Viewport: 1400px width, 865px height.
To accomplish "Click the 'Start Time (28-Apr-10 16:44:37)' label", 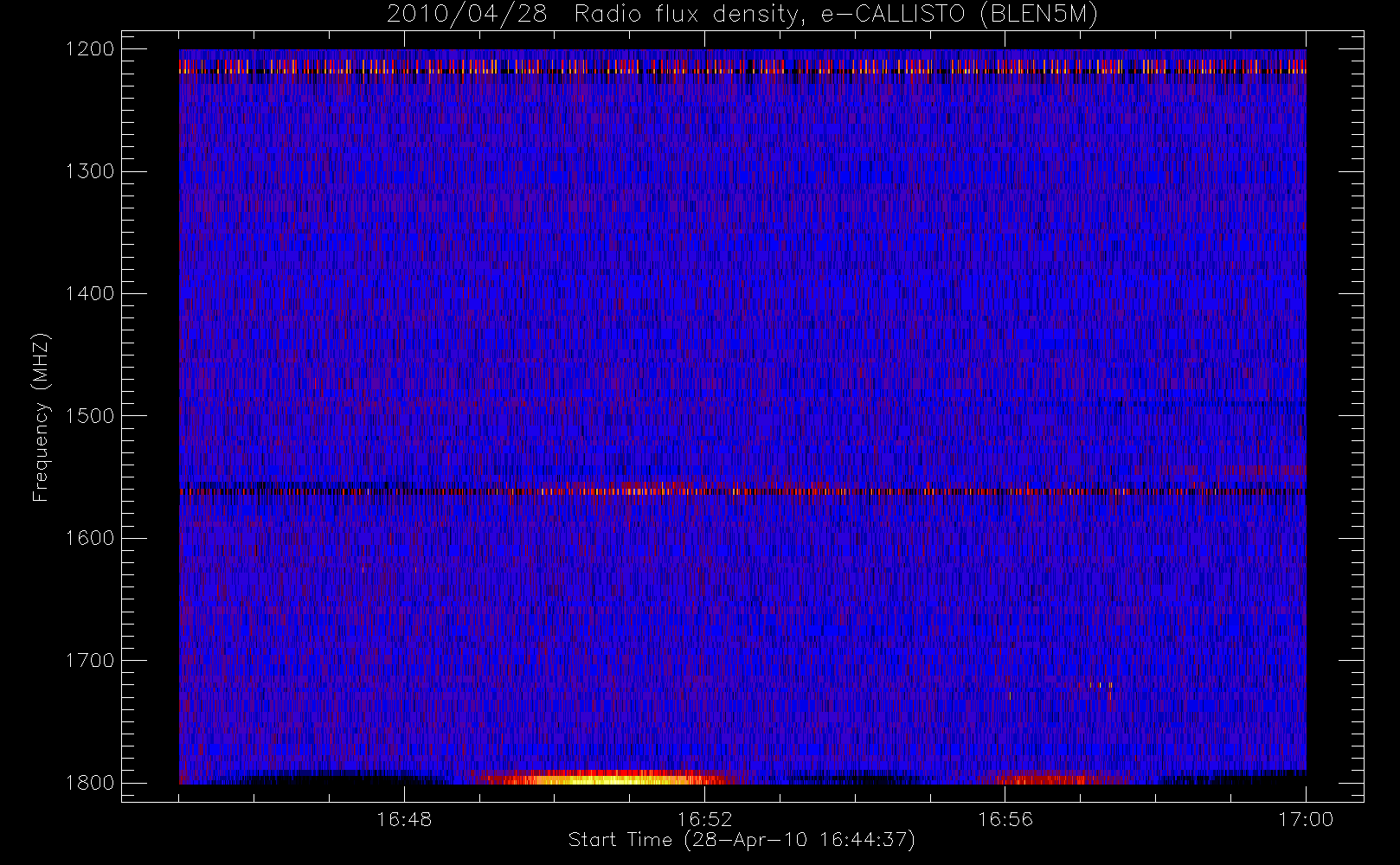I will point(742,840).
